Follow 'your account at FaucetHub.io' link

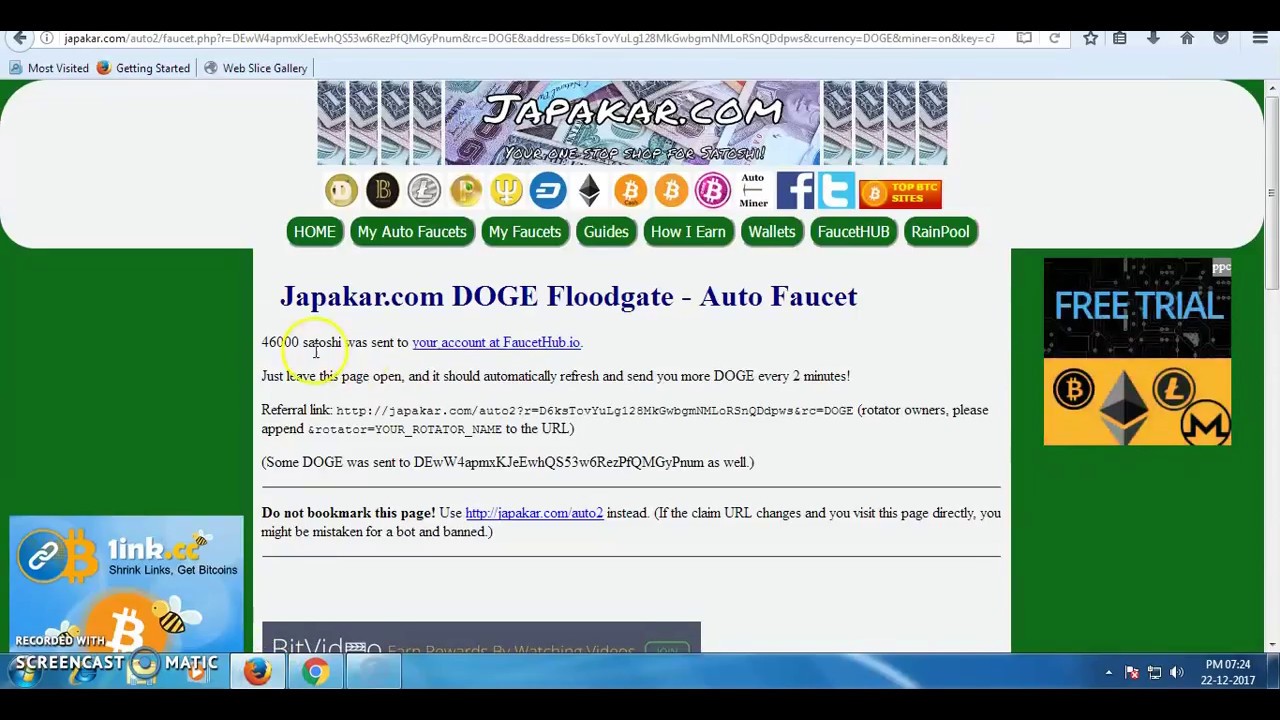[x=496, y=342]
